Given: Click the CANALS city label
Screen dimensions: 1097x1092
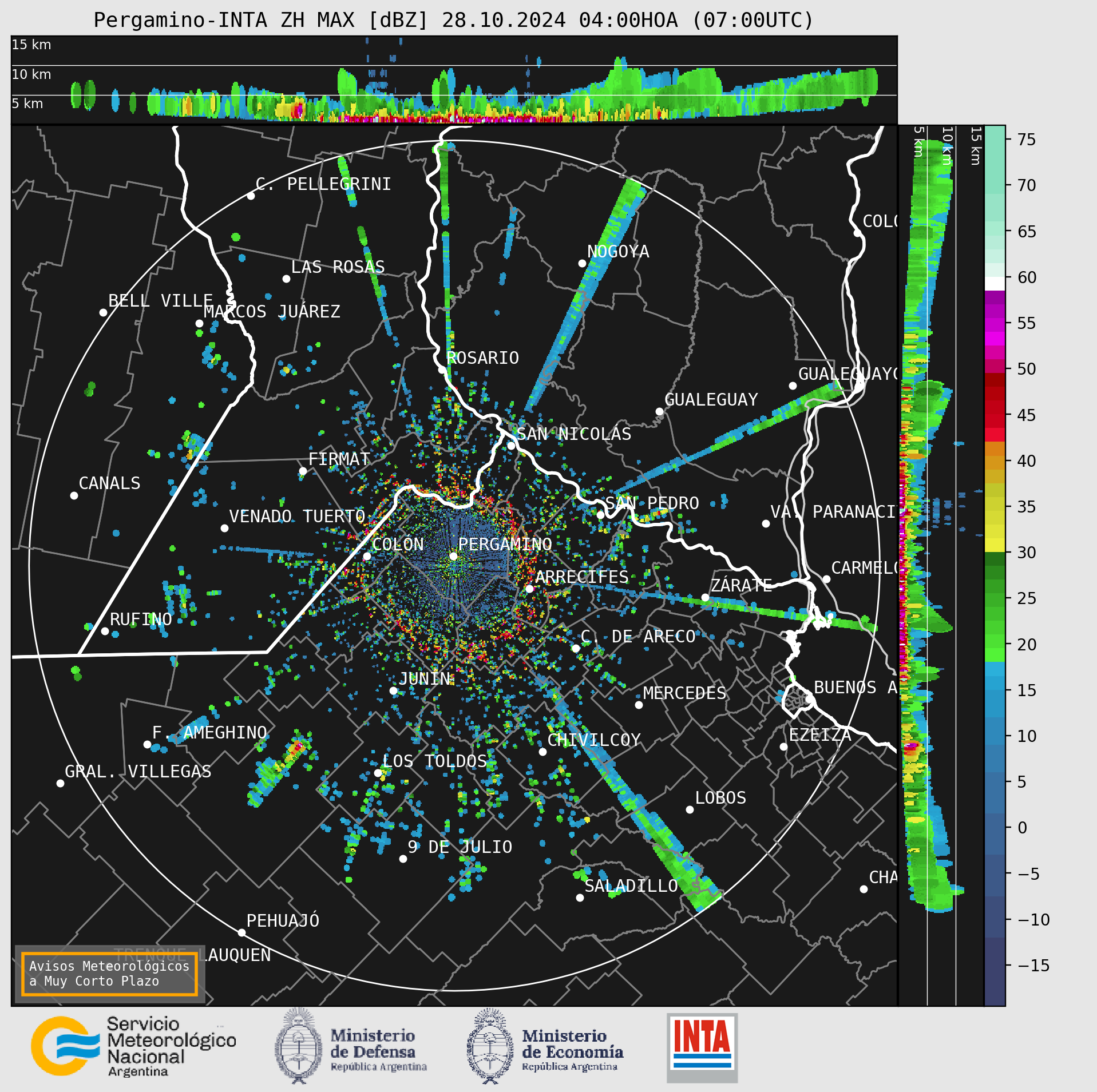Looking at the screenshot, I should coord(109,483).
